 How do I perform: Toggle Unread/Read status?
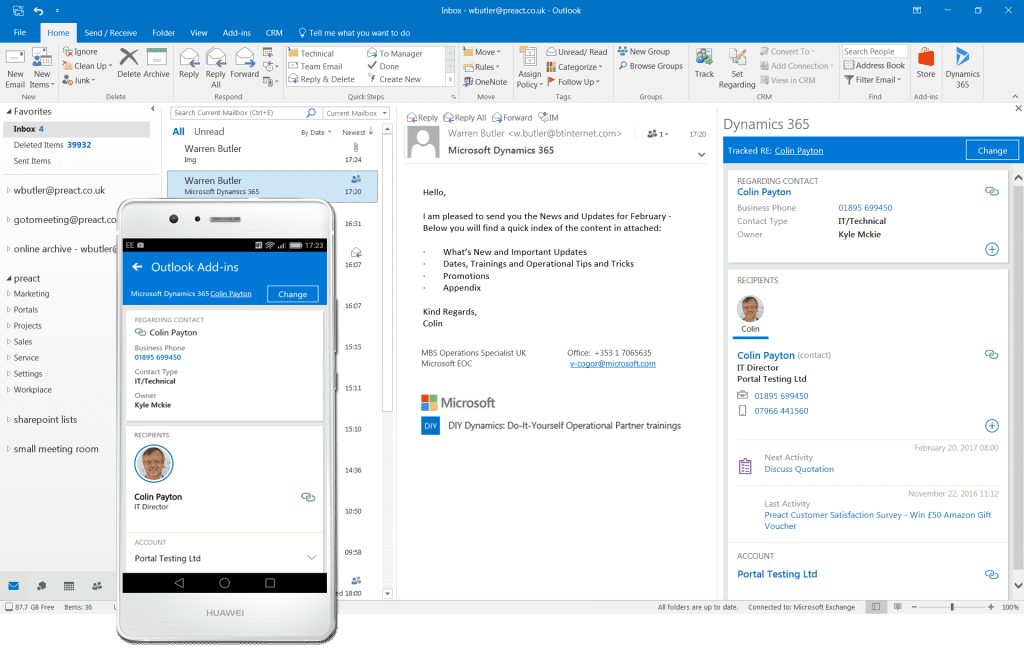[x=577, y=52]
